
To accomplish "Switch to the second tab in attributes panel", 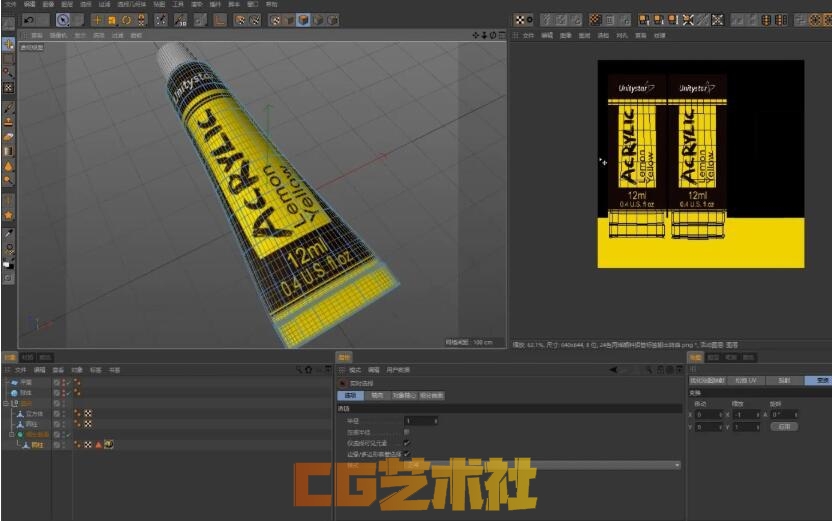I will 377,396.
